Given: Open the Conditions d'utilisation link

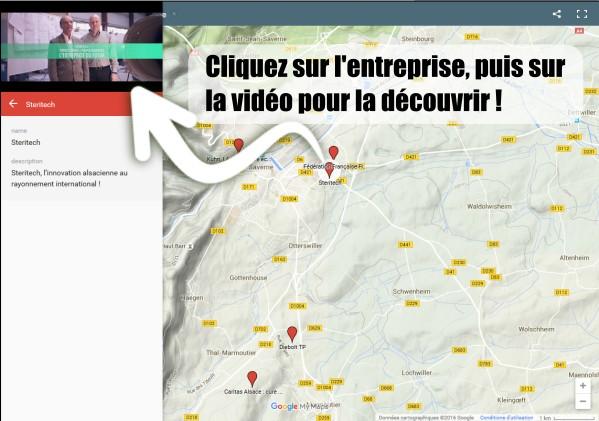Looking at the screenshot, I should pos(506,418).
